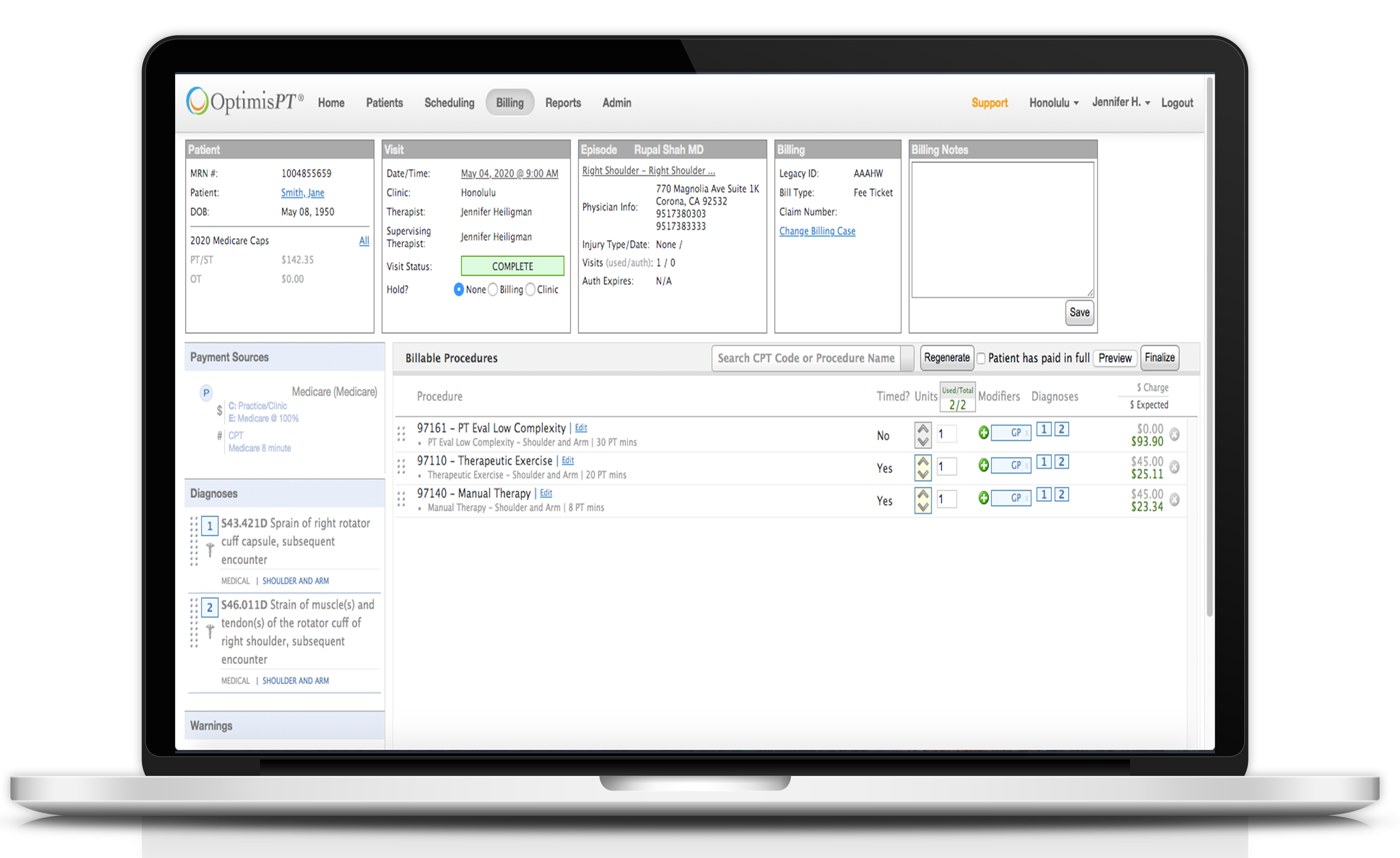Set Hold to Billing

coord(493,290)
